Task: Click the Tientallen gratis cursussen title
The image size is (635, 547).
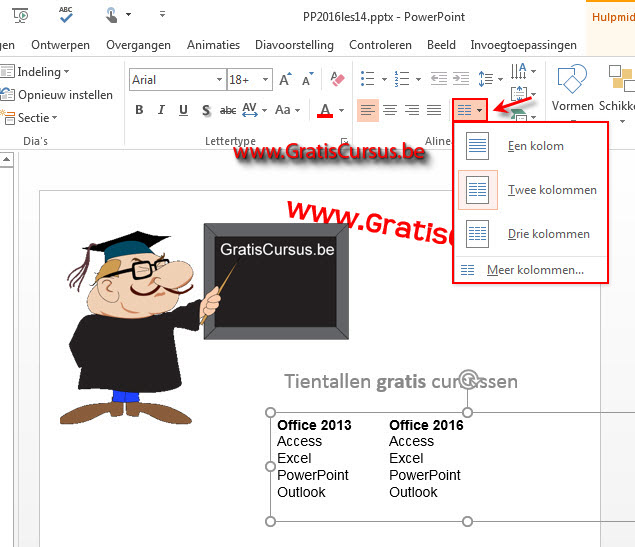Action: click(401, 381)
